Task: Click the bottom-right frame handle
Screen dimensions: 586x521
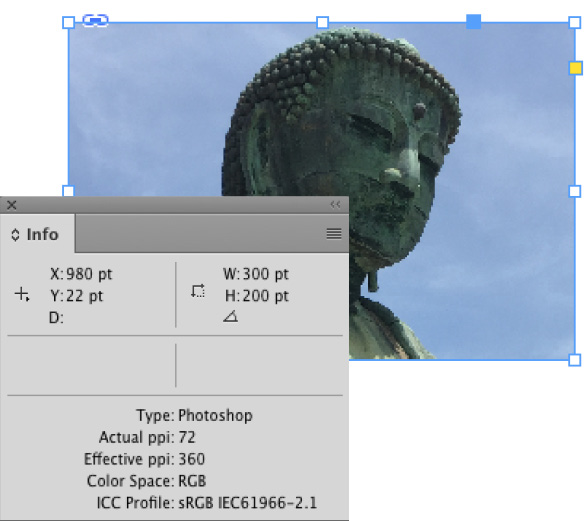Action: click(574, 360)
